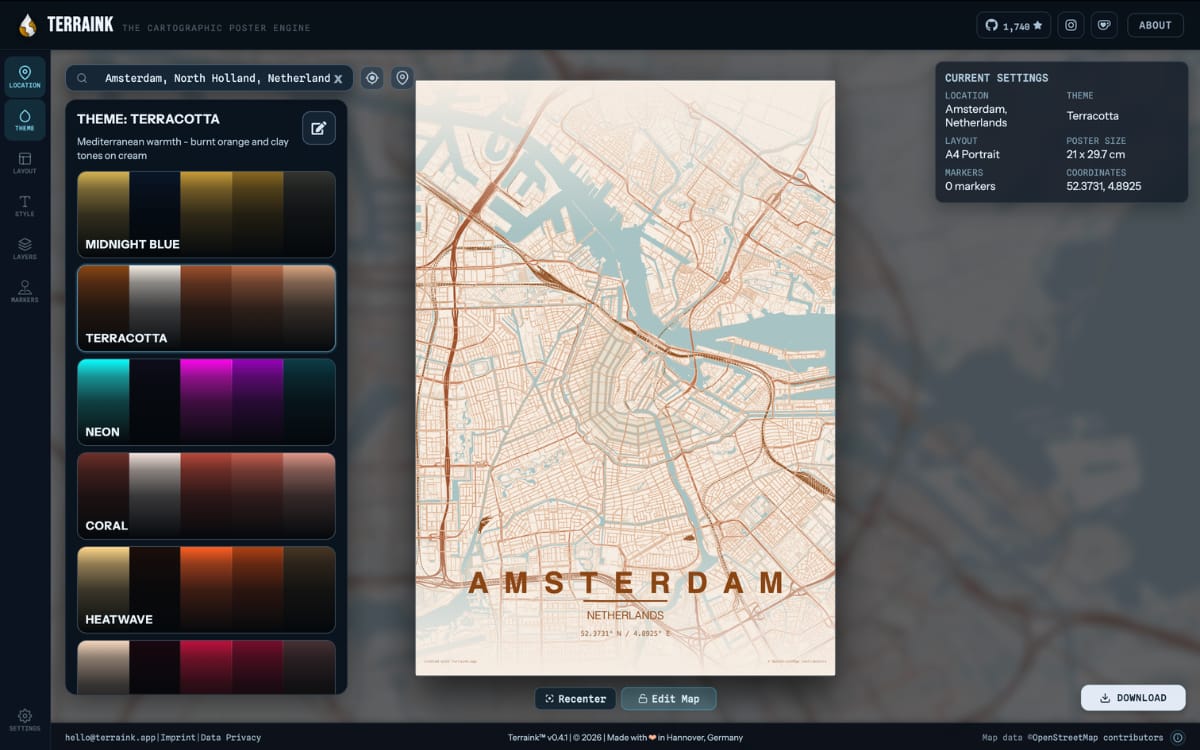Open Settings gear in sidebar
The height and width of the screenshot is (750, 1200).
pos(25,720)
